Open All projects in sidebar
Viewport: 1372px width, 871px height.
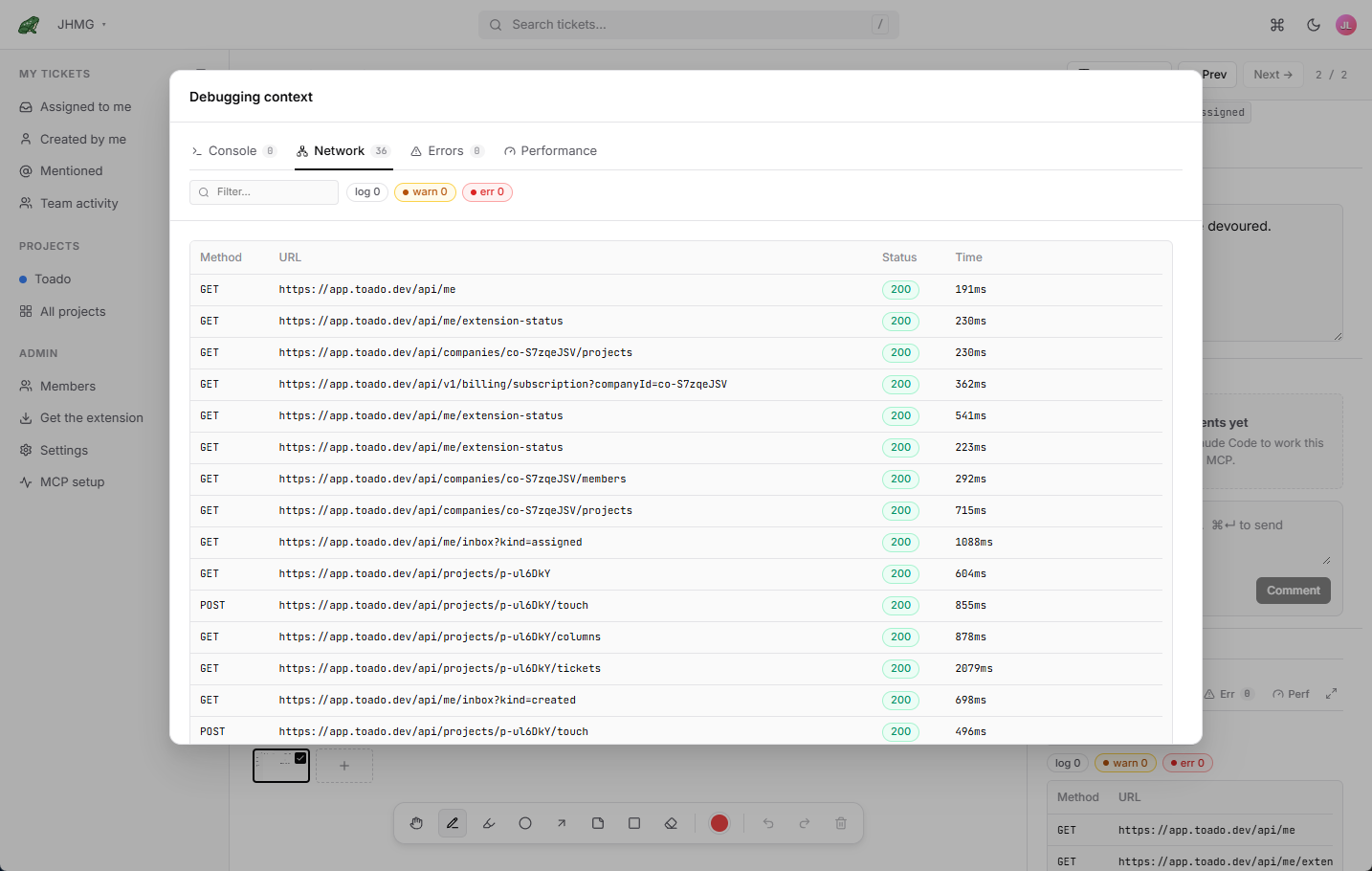pyautogui.click(x=63, y=312)
